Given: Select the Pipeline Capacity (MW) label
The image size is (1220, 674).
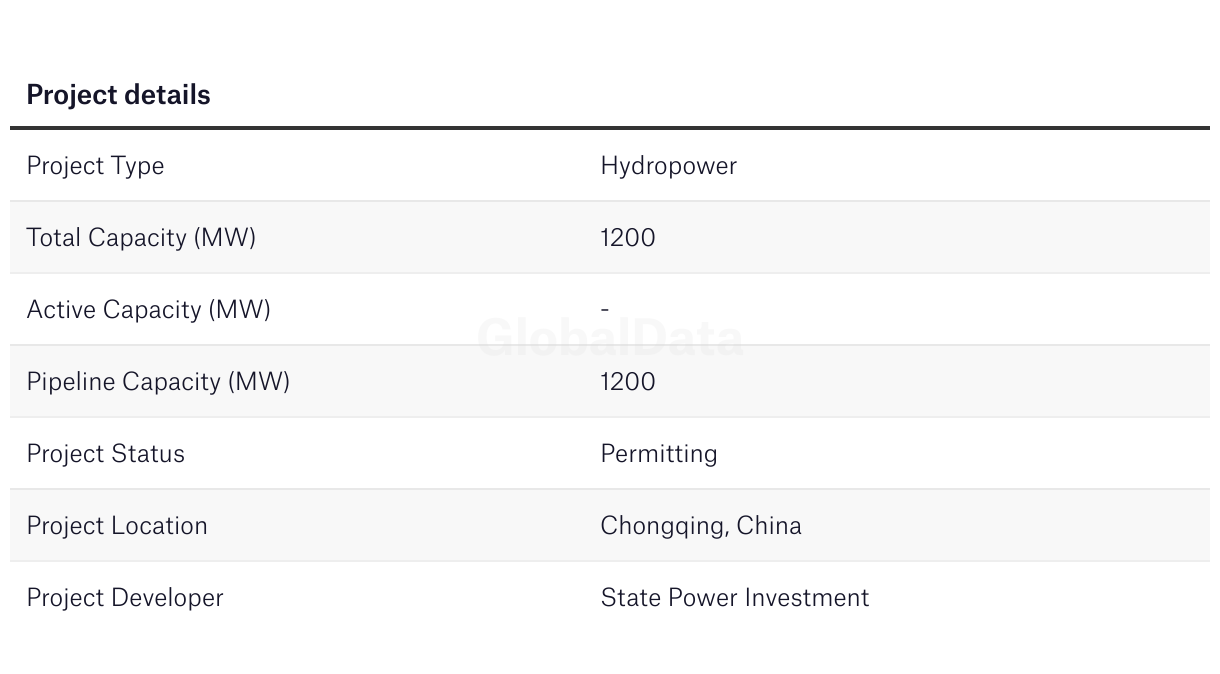Looking at the screenshot, I should [x=158, y=382].
